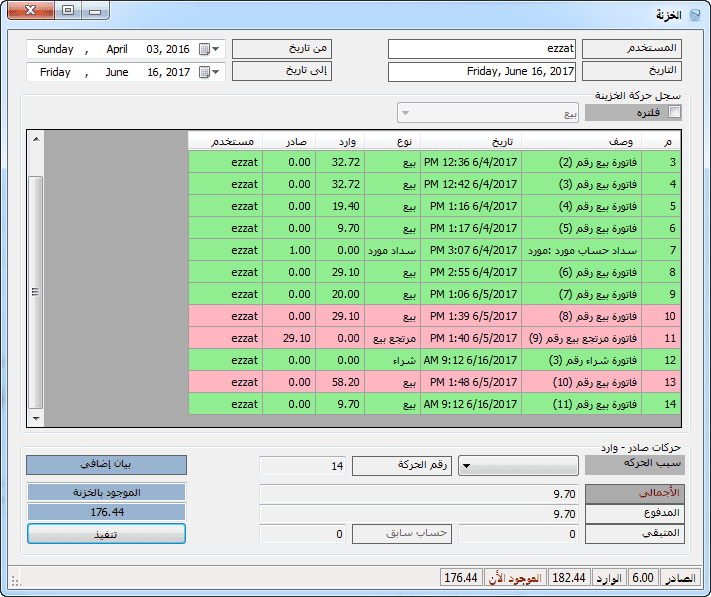Maximize the الخزنة window
This screenshot has width=711, height=597.
(67, 11)
